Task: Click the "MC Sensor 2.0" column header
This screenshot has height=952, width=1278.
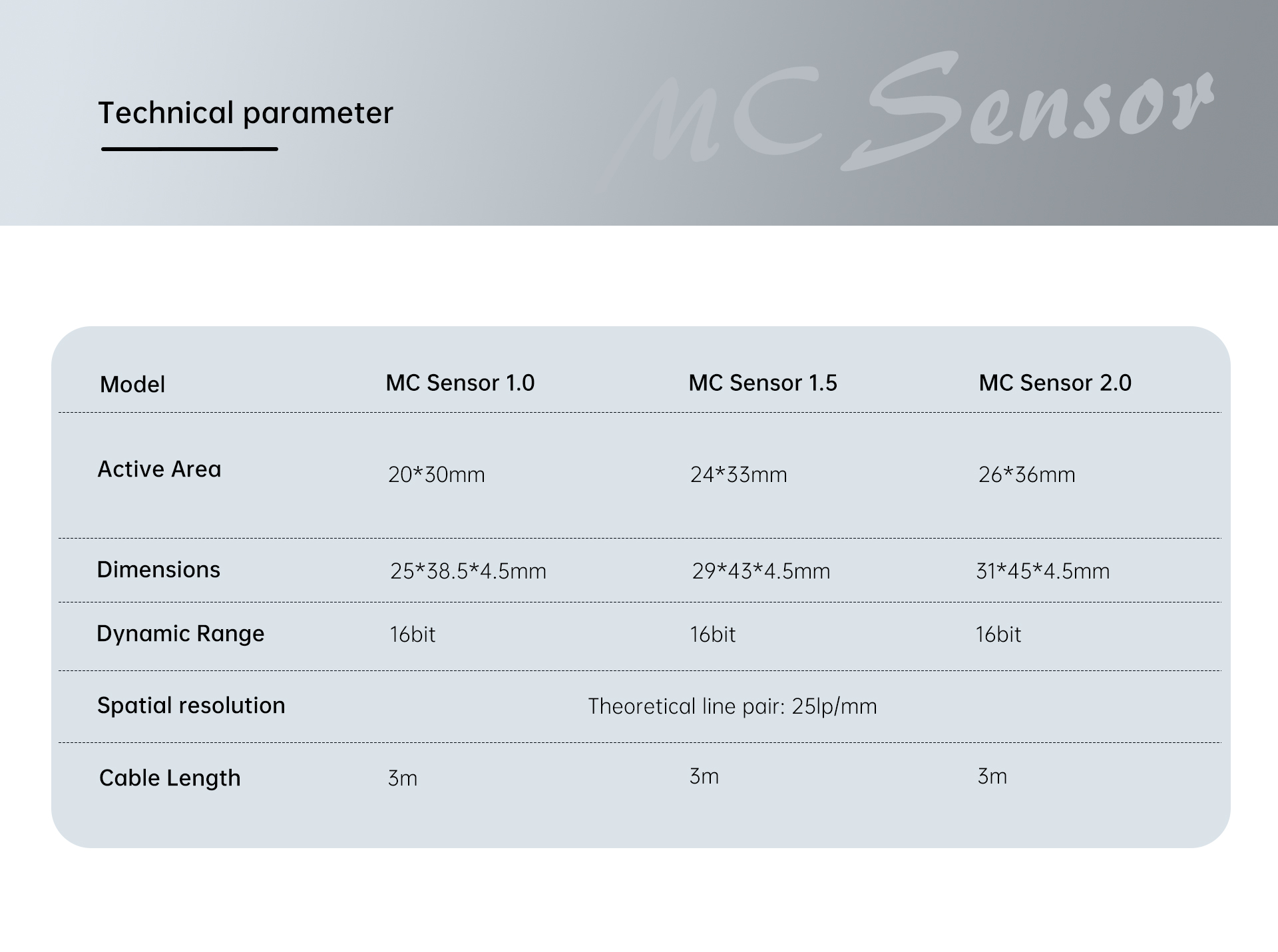Action: pos(1055,383)
